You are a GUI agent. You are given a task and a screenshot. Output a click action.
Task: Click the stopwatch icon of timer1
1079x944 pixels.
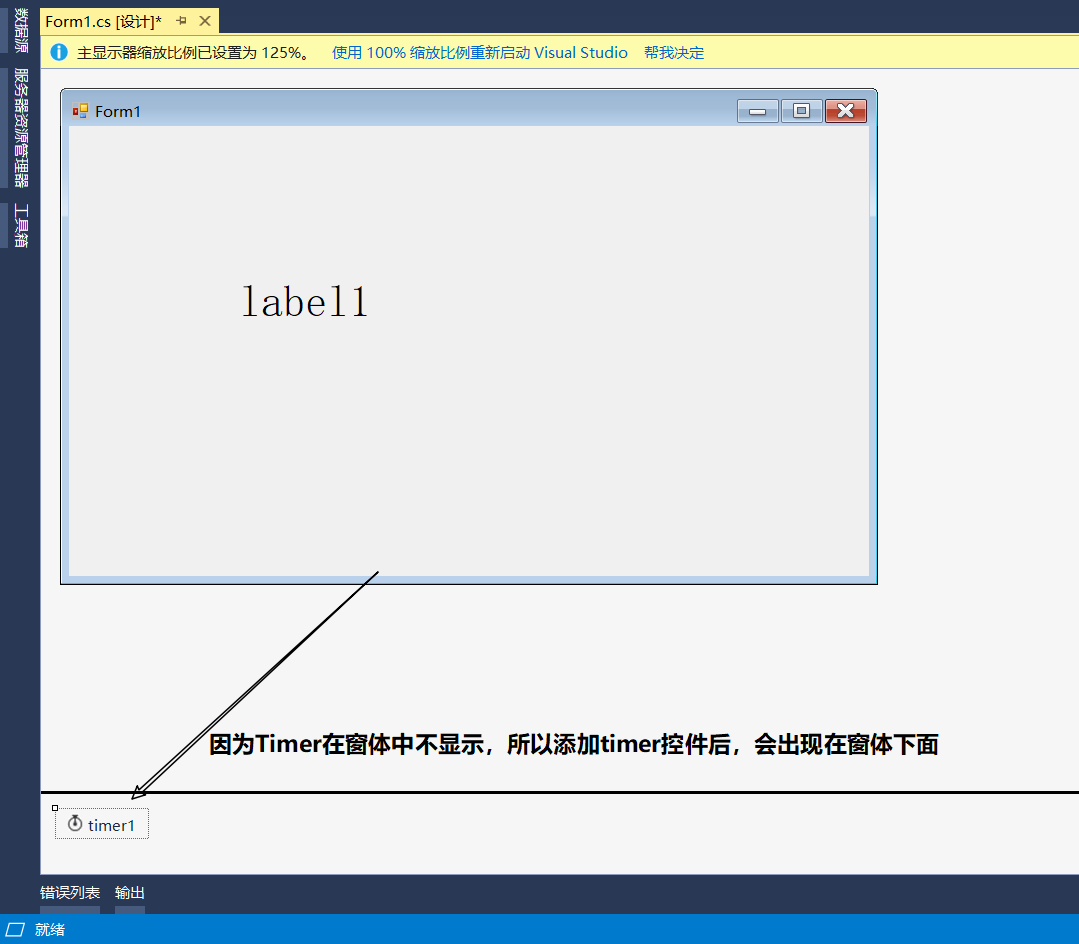pyautogui.click(x=75, y=824)
